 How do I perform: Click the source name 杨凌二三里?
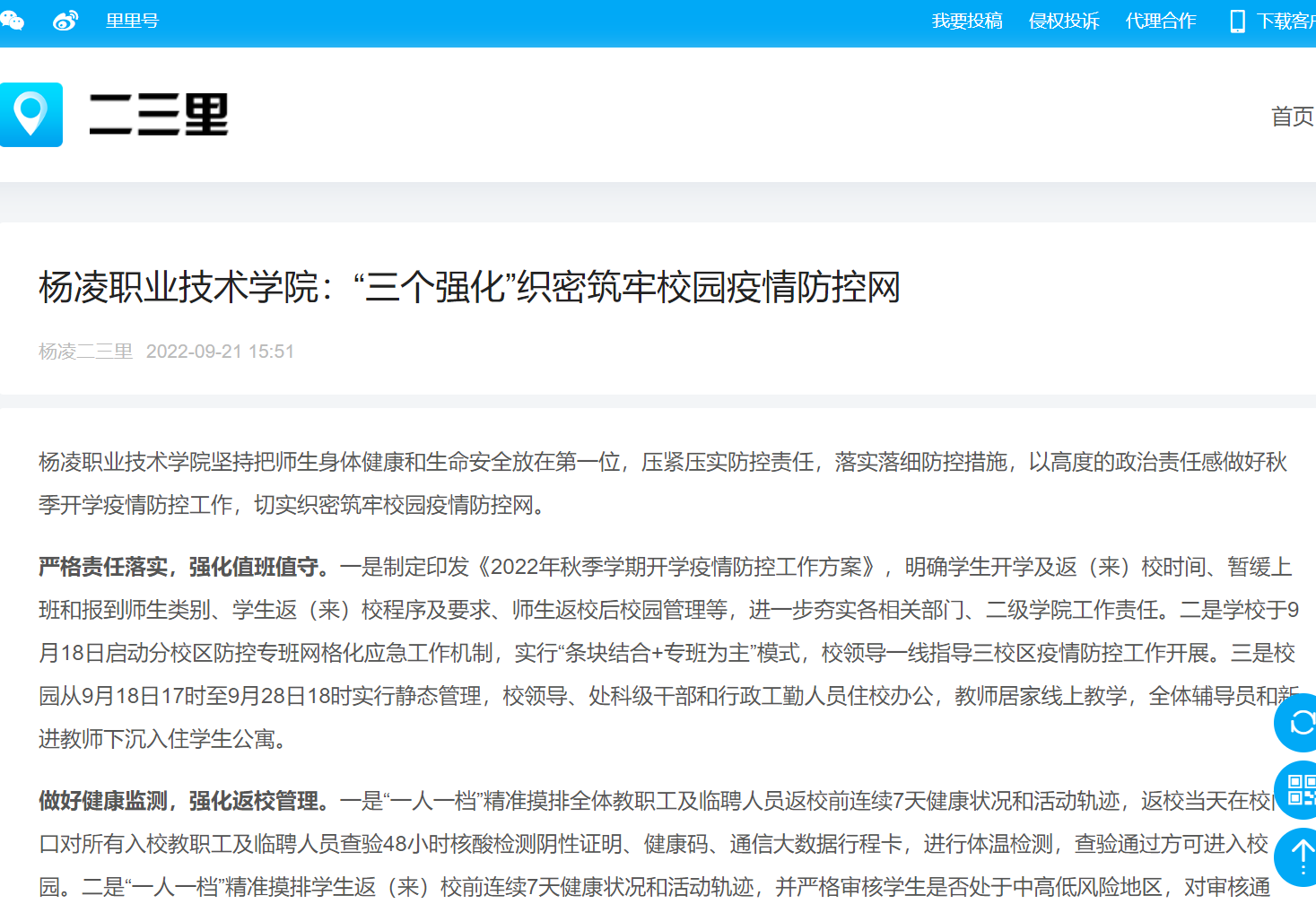[x=85, y=352]
